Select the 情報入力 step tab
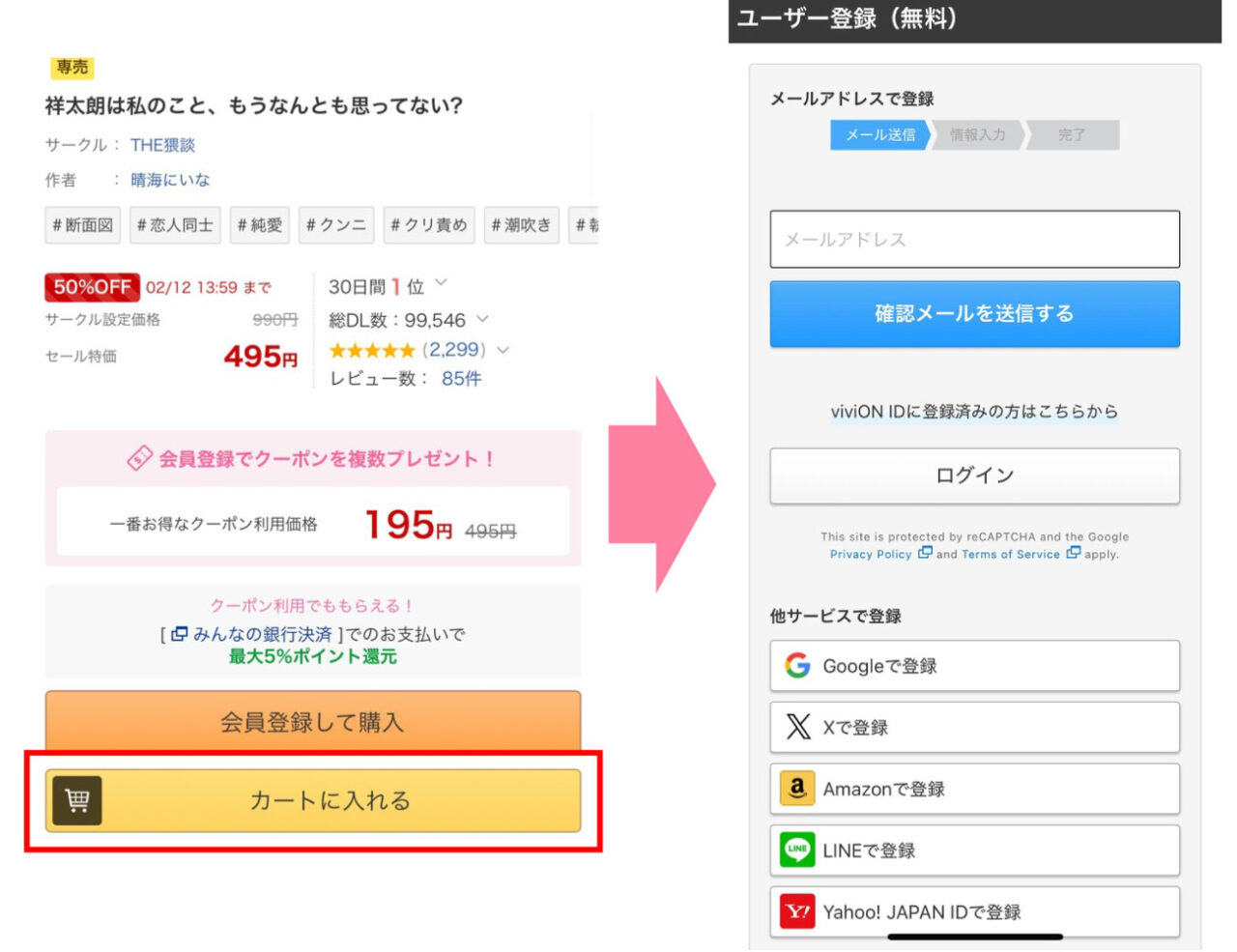Viewport: 1237px width, 952px height. (977, 135)
